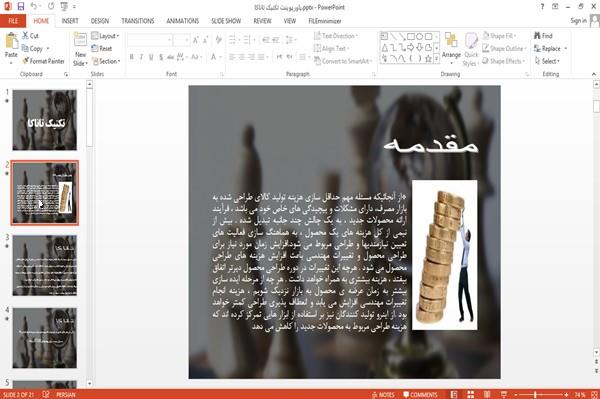Open the FILE tab

[x=13, y=21]
